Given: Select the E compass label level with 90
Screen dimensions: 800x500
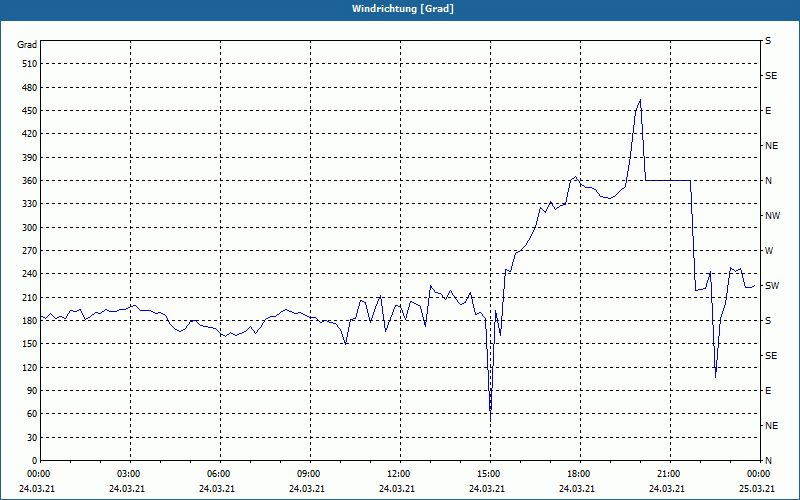Looking at the screenshot, I should 768,391.
